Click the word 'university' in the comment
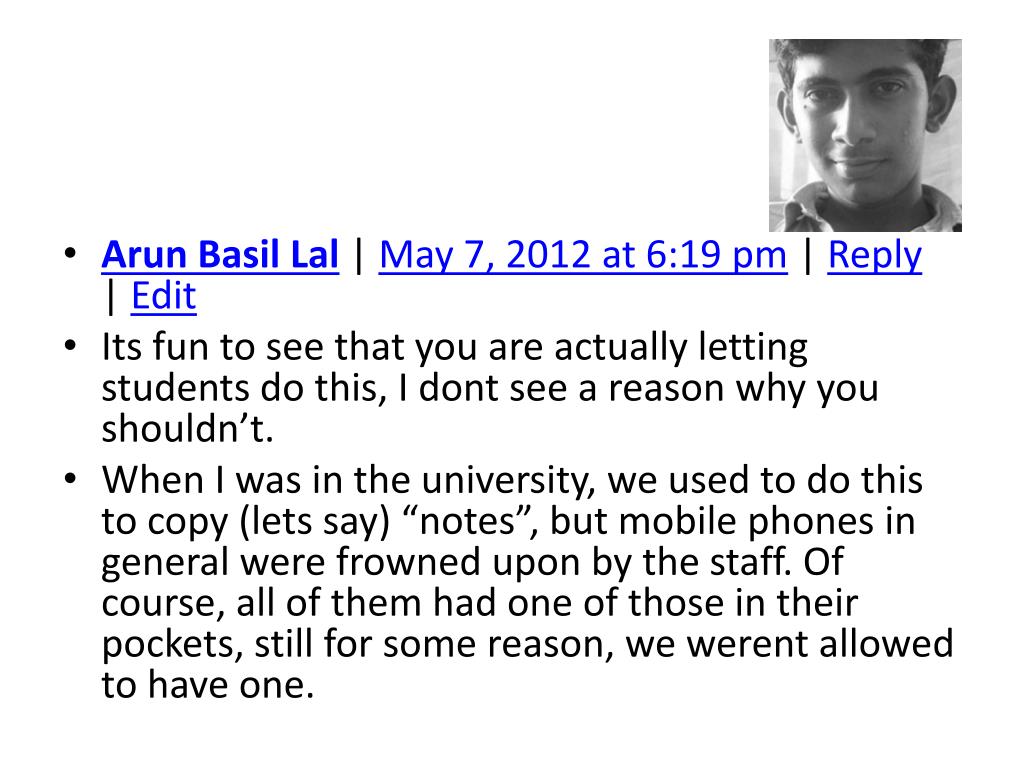1024x768 pixels. [505, 481]
